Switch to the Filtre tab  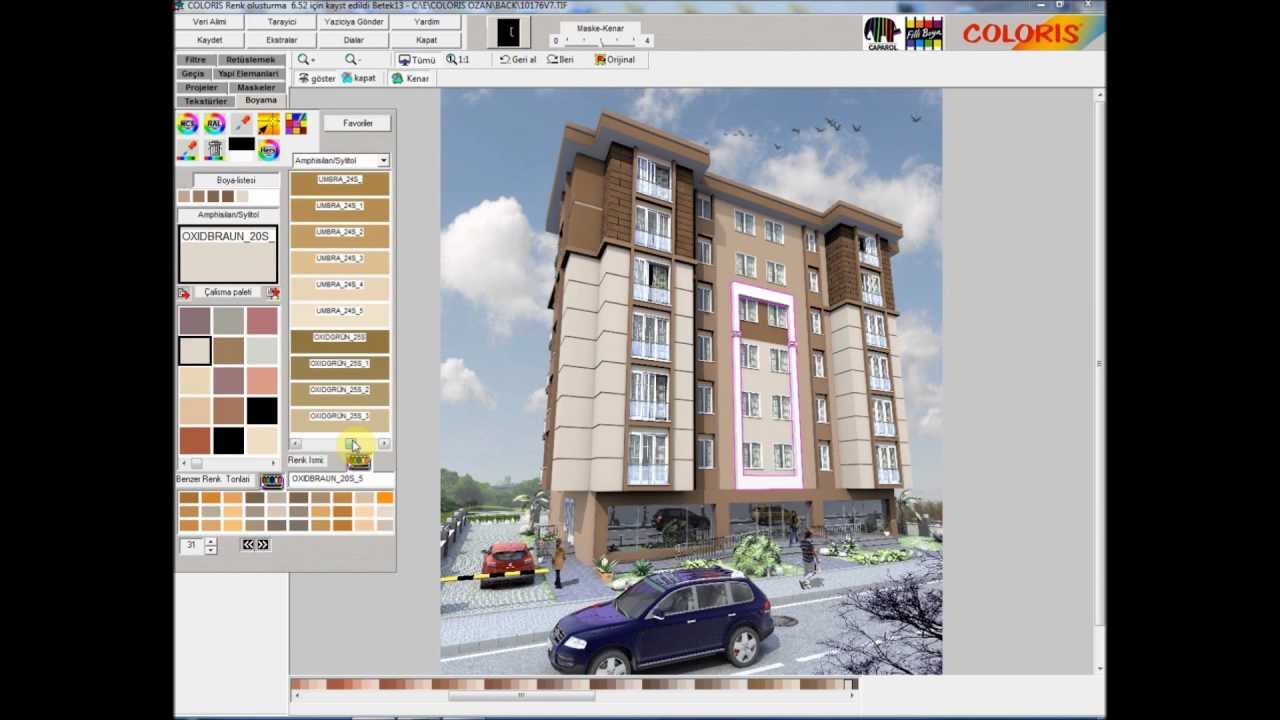pyautogui.click(x=196, y=60)
